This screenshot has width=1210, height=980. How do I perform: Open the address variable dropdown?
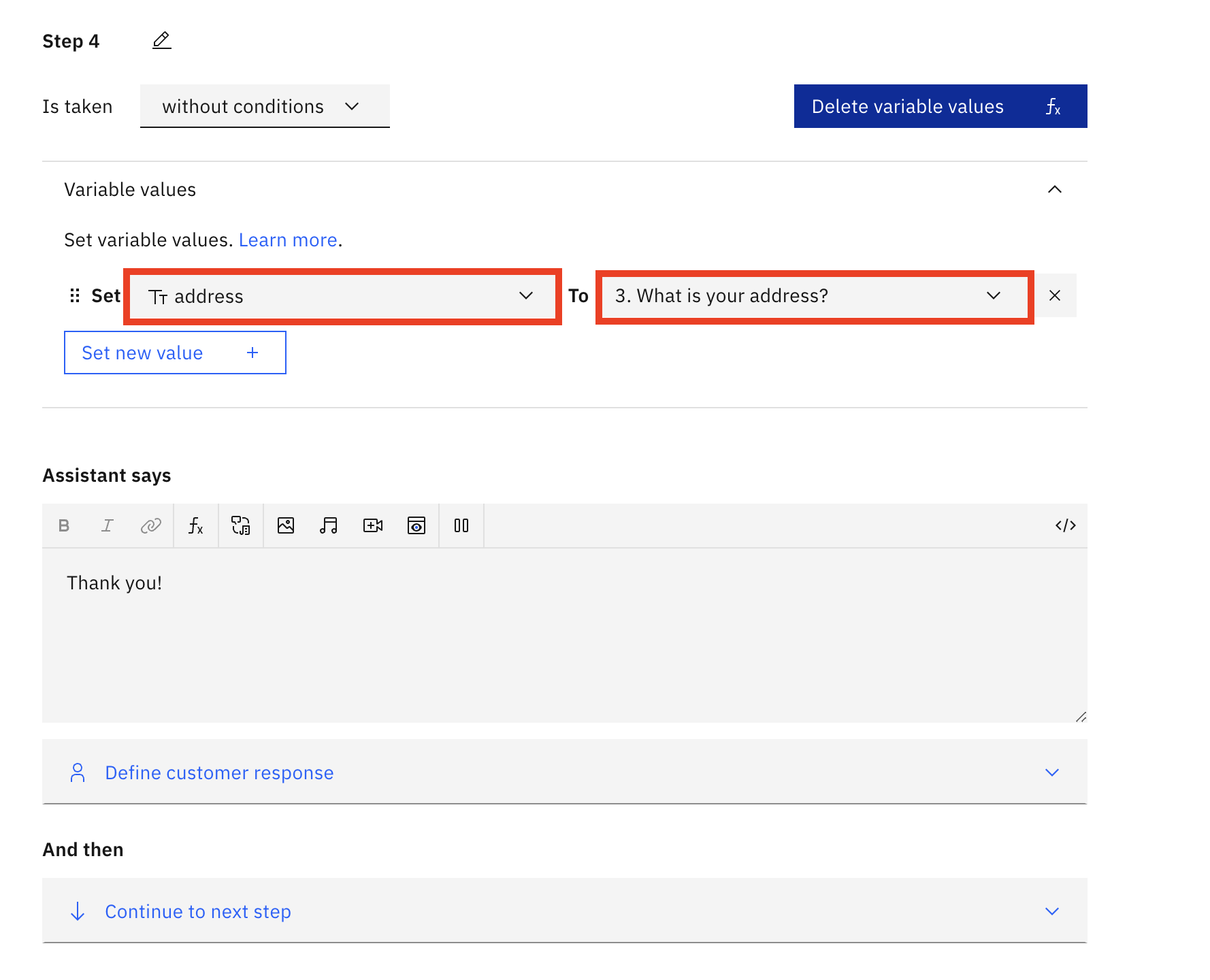(342, 296)
